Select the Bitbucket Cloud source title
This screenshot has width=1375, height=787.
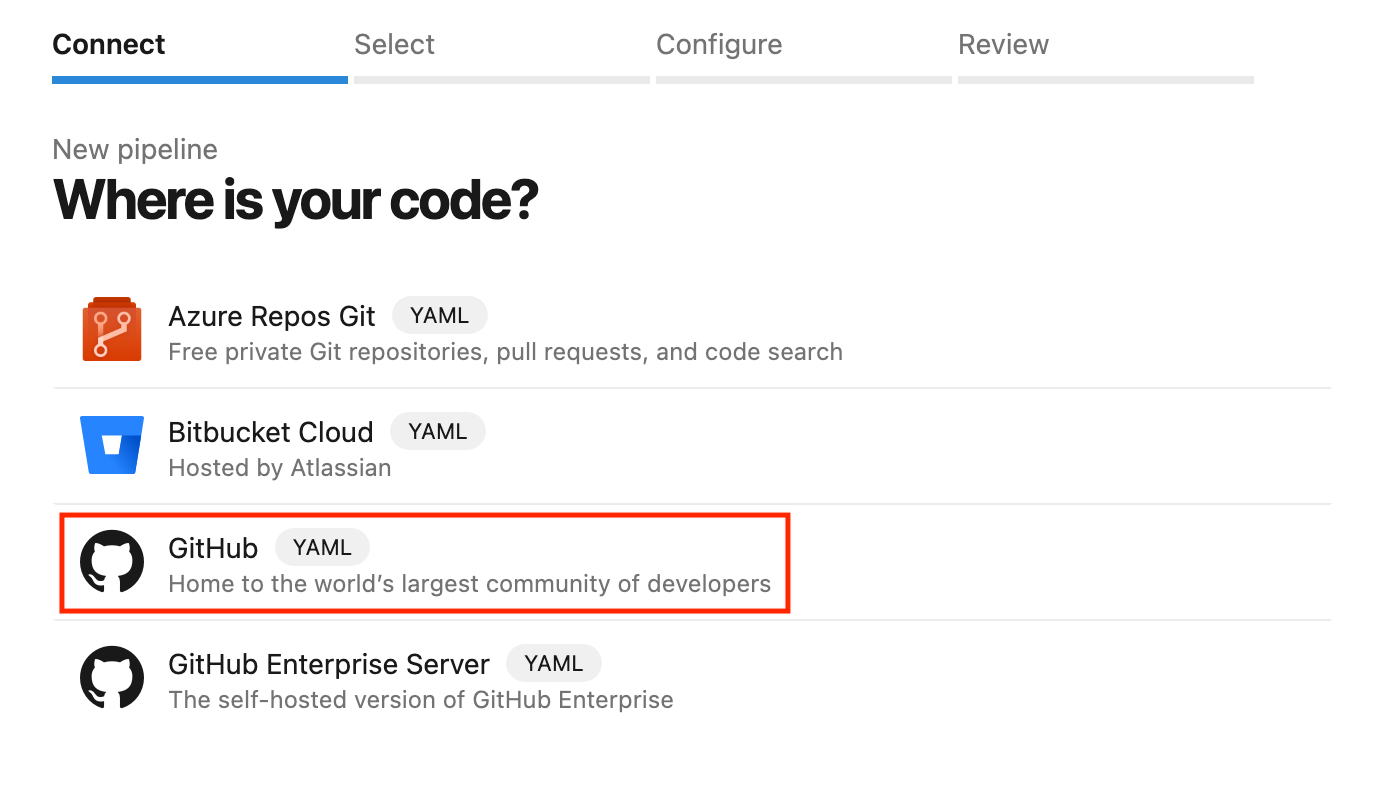[271, 432]
